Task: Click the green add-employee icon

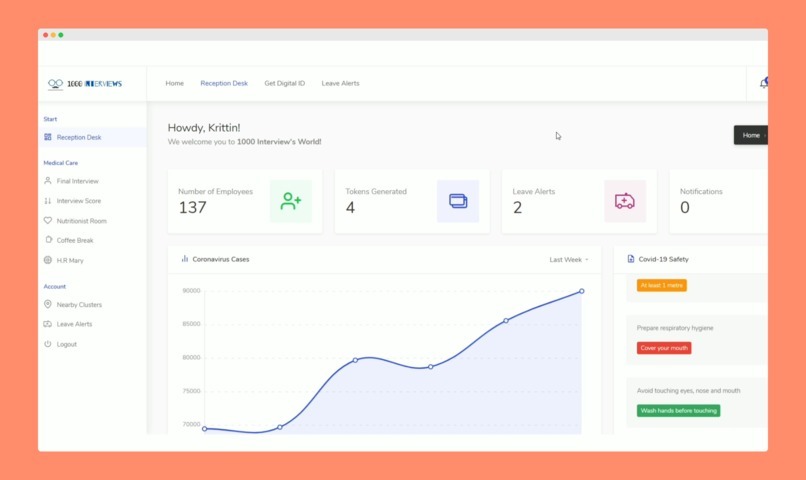Action: (x=290, y=201)
